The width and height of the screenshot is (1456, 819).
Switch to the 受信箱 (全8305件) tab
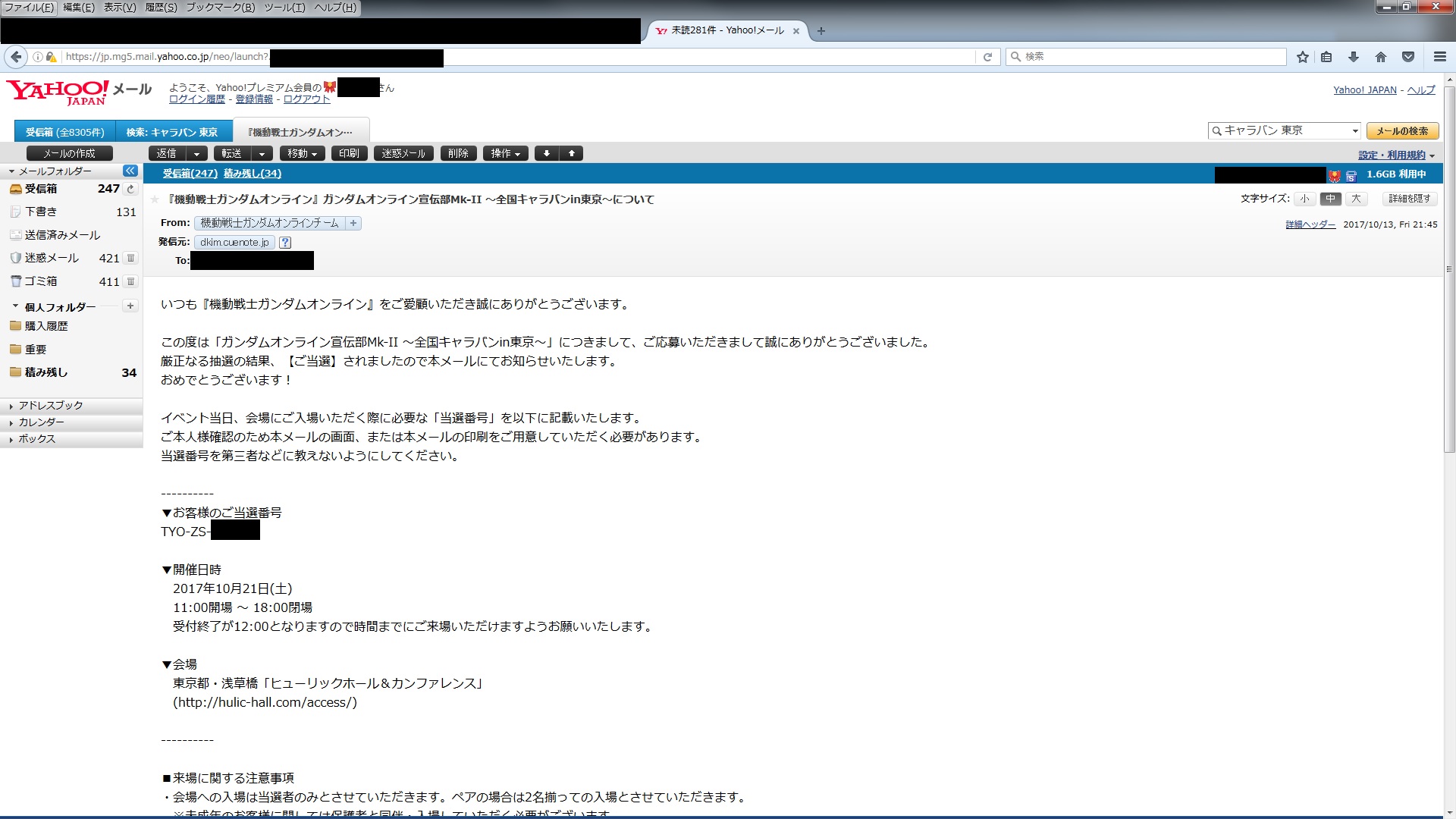[65, 132]
